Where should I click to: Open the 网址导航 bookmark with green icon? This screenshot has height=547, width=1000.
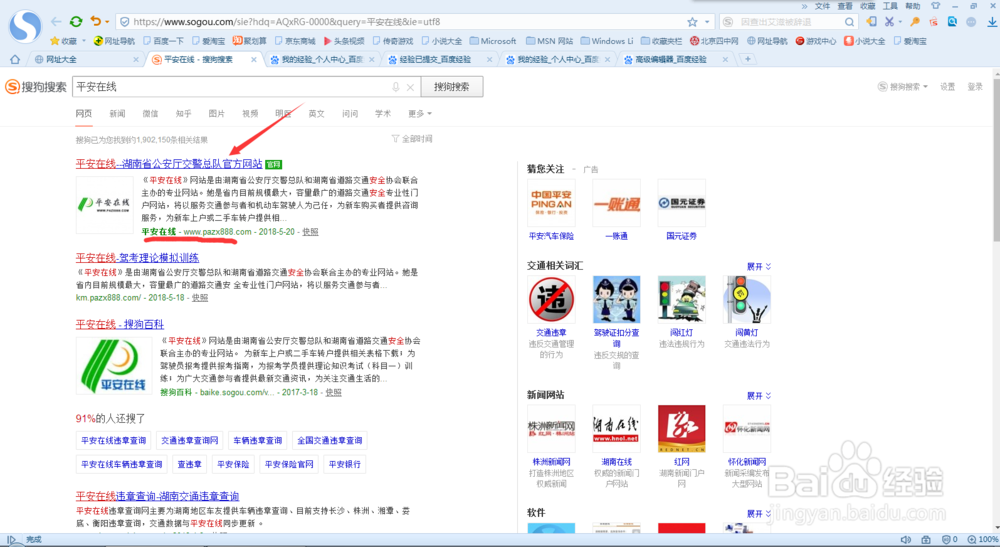coord(114,41)
